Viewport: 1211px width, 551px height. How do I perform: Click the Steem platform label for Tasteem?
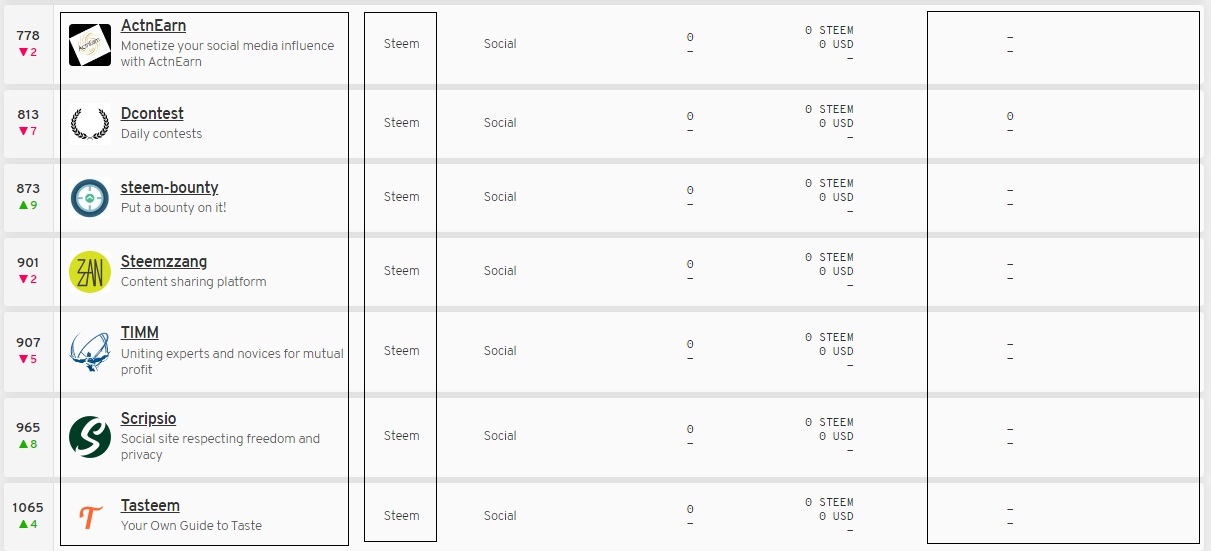402,516
